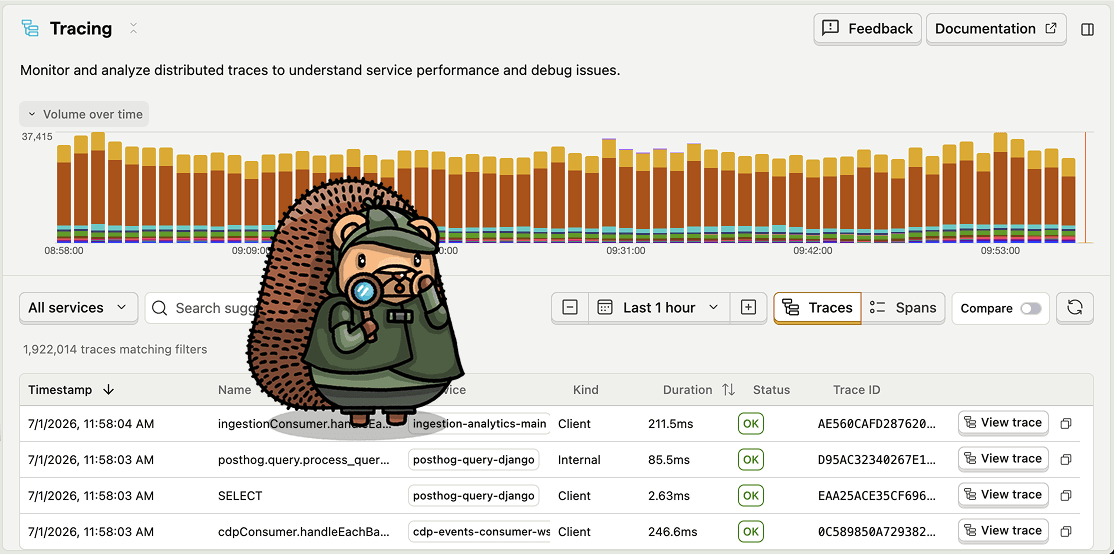Click posthog-query-django tag in SELECT row

474,496
